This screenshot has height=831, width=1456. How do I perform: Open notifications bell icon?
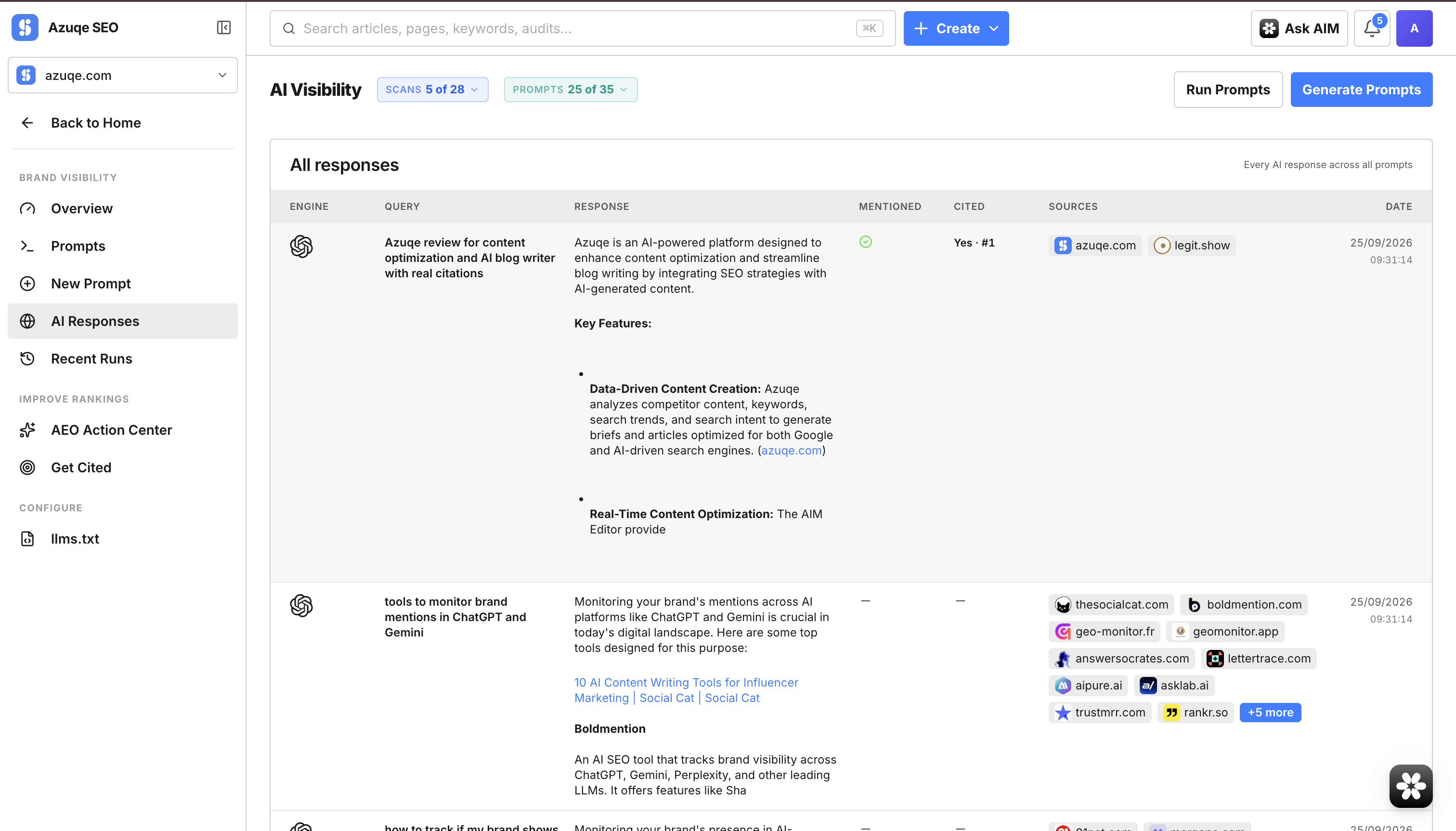click(x=1372, y=28)
